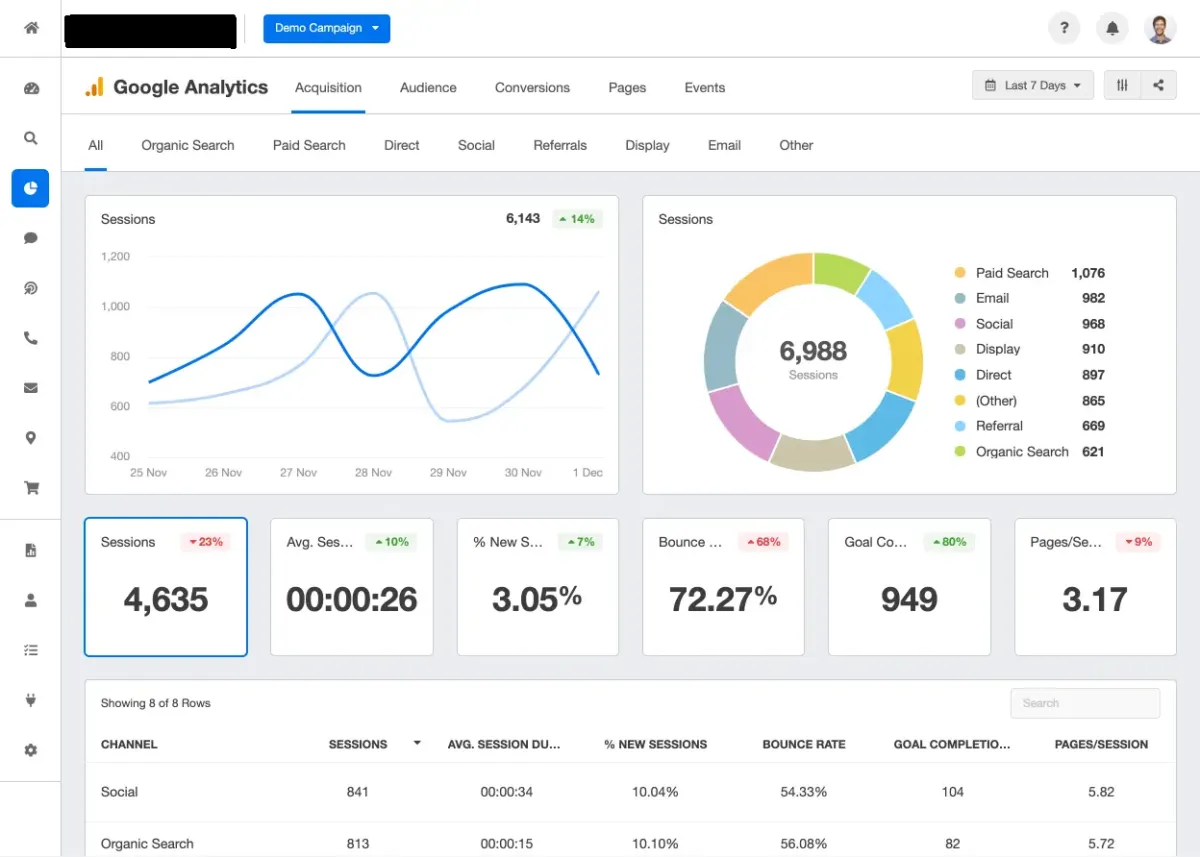
Task: Open the Last 7 Days date dropdown
Action: pos(1033,85)
